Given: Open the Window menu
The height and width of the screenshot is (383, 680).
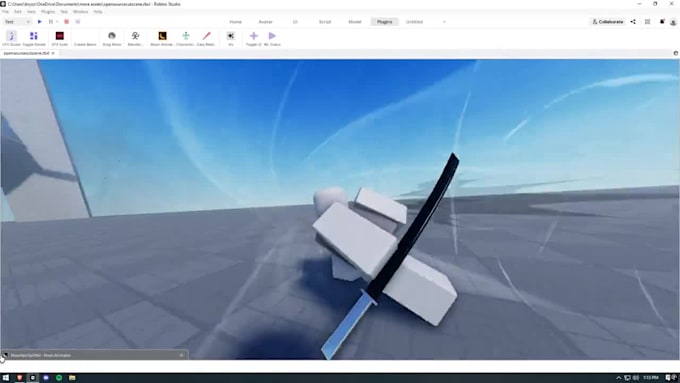Looking at the screenshot, I should (x=80, y=12).
